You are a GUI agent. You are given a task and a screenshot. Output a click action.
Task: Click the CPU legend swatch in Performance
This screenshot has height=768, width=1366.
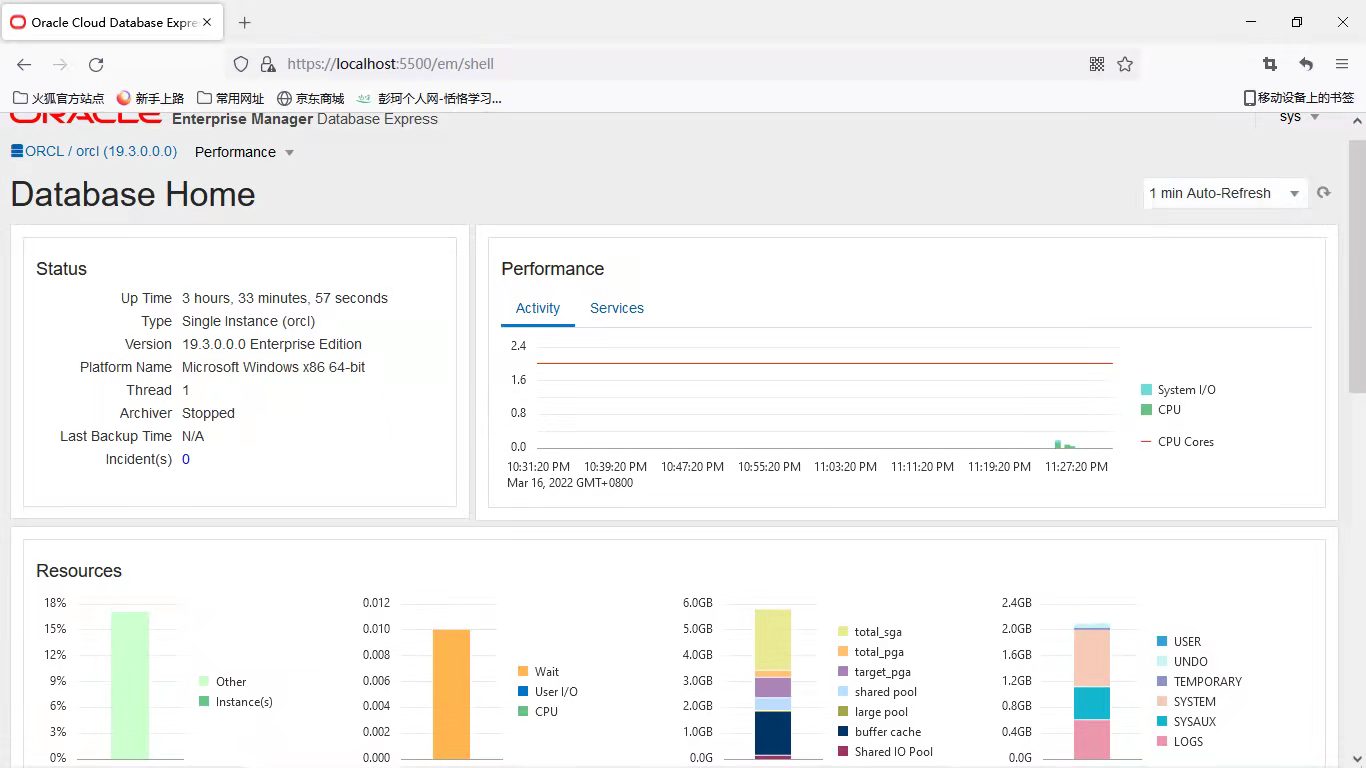pos(1146,410)
